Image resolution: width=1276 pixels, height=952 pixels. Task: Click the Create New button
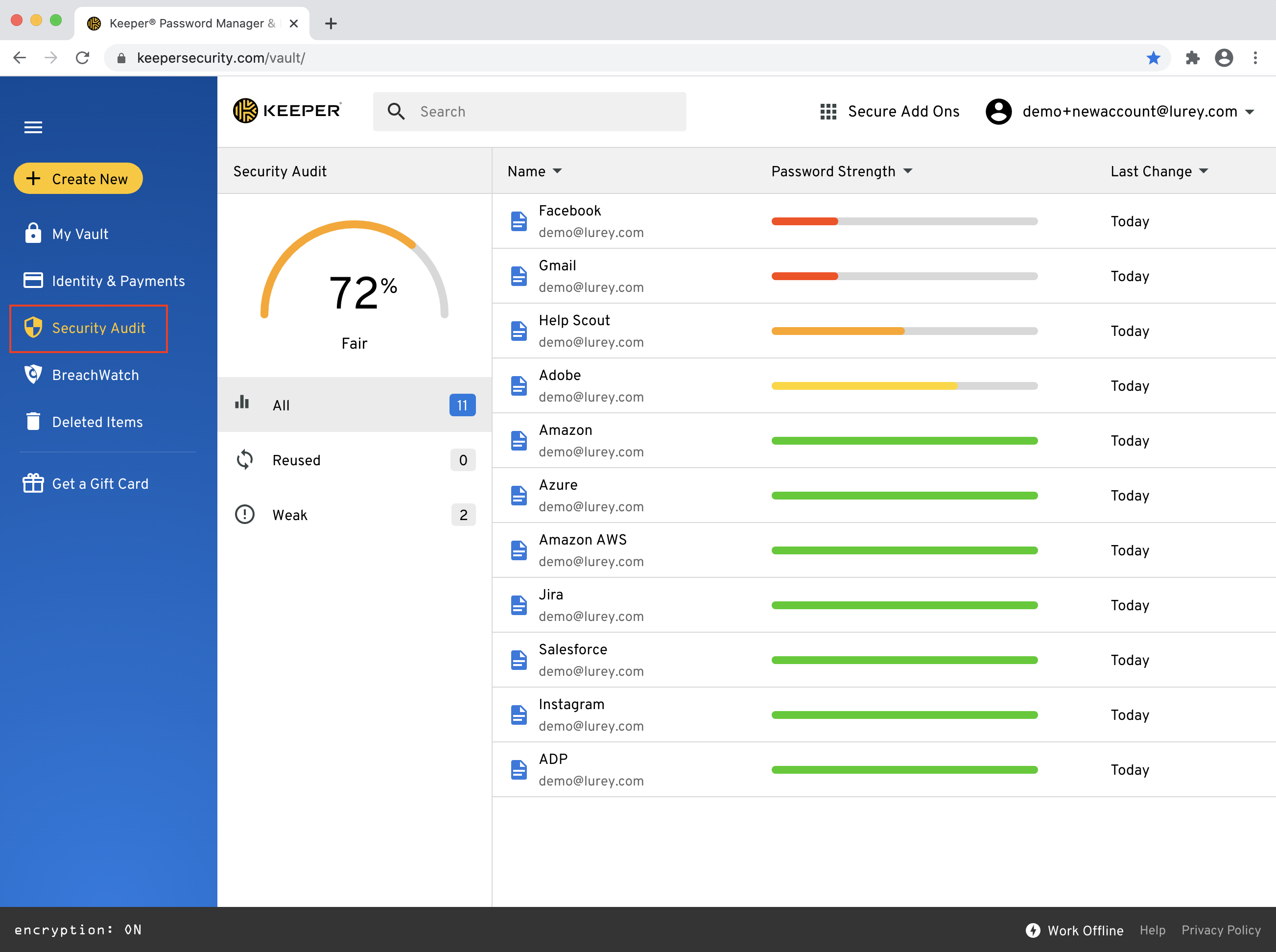pos(78,179)
